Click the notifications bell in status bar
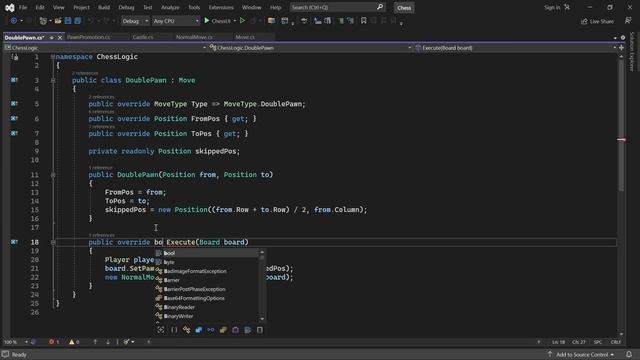The image size is (640, 360). (629, 354)
